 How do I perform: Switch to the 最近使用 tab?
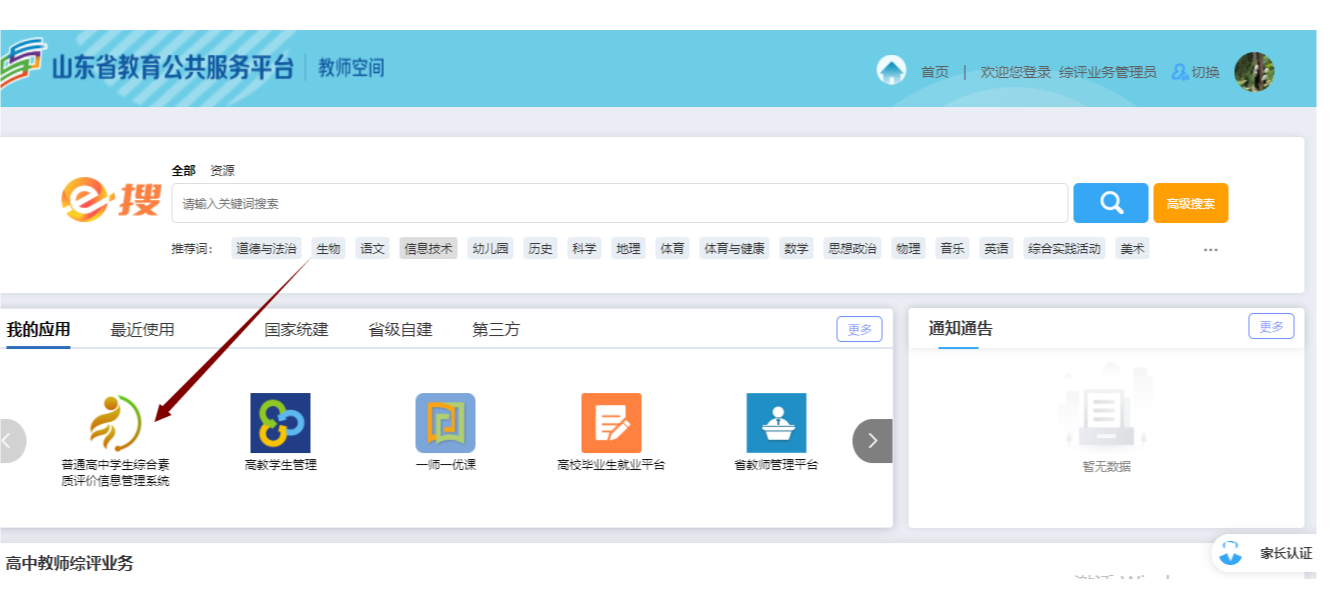coord(142,330)
